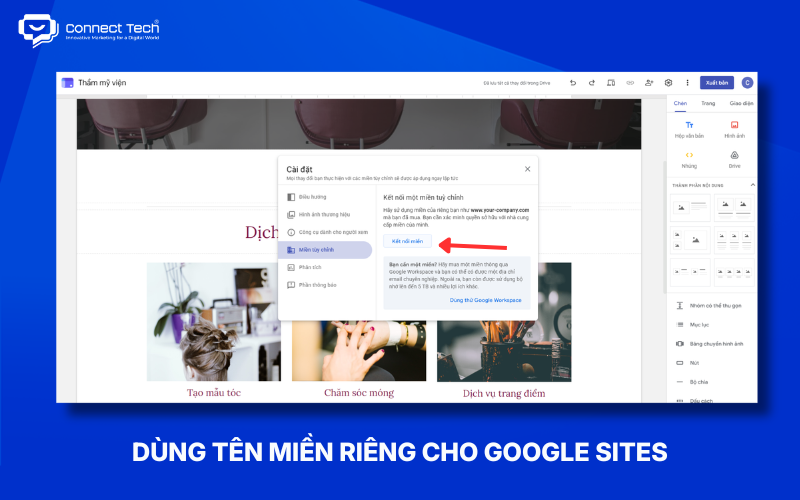Choose the two image-text pairs layout

click(690, 272)
